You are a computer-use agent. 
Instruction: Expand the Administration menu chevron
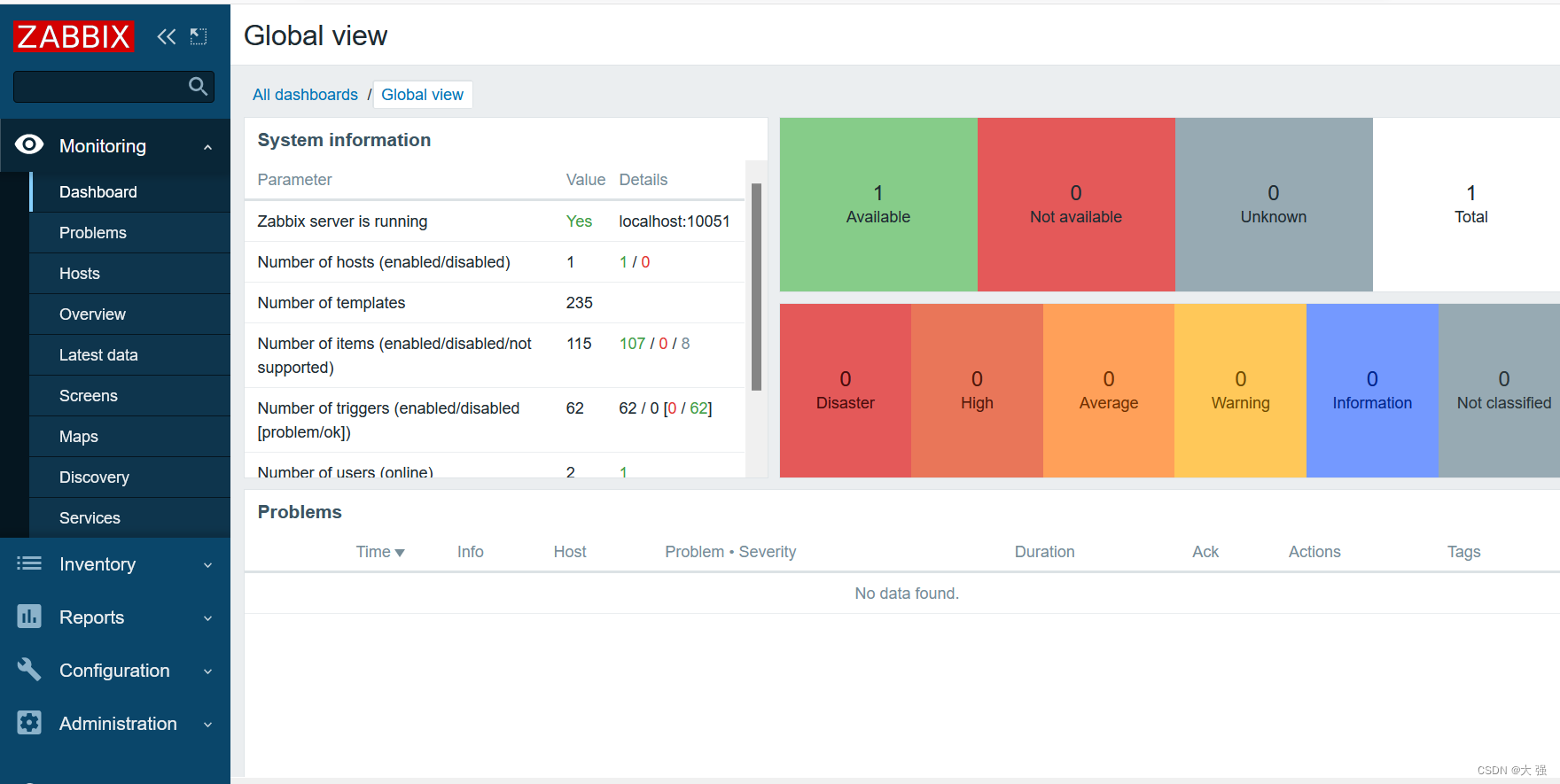(x=207, y=725)
